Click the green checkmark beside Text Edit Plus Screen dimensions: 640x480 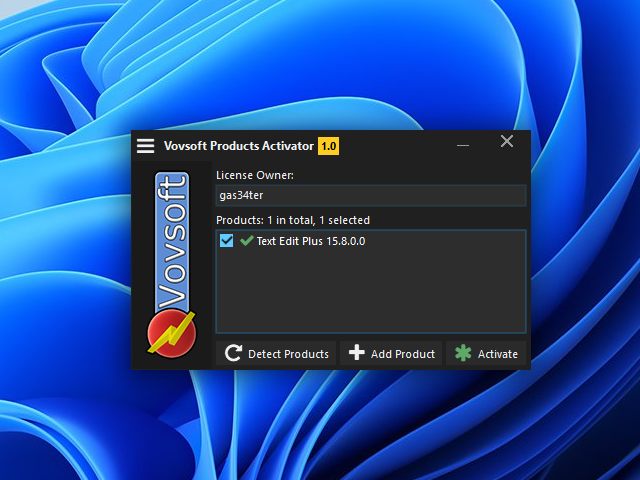(x=246, y=241)
